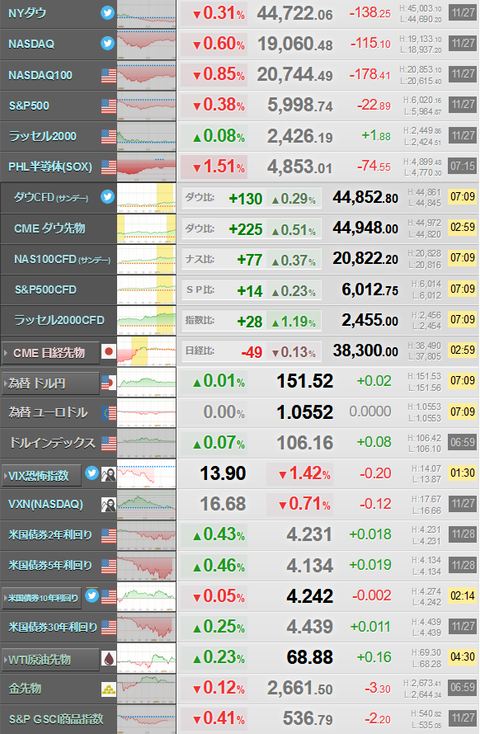Click Japan flag beside CME 日経先物
Image resolution: width=480 pixels, height=734 pixels.
click(x=109, y=352)
